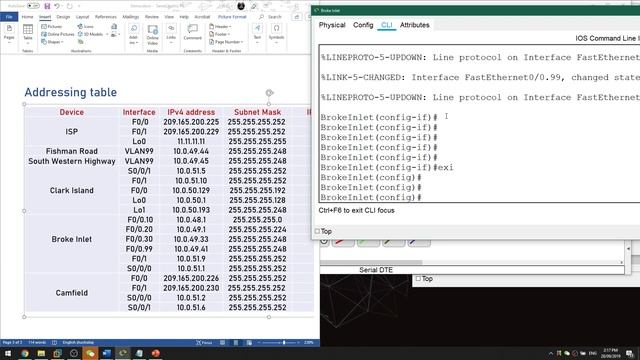The width and height of the screenshot is (640, 360).
Task: Open the Config tab in Broke Inlet window
Action: click(363, 25)
